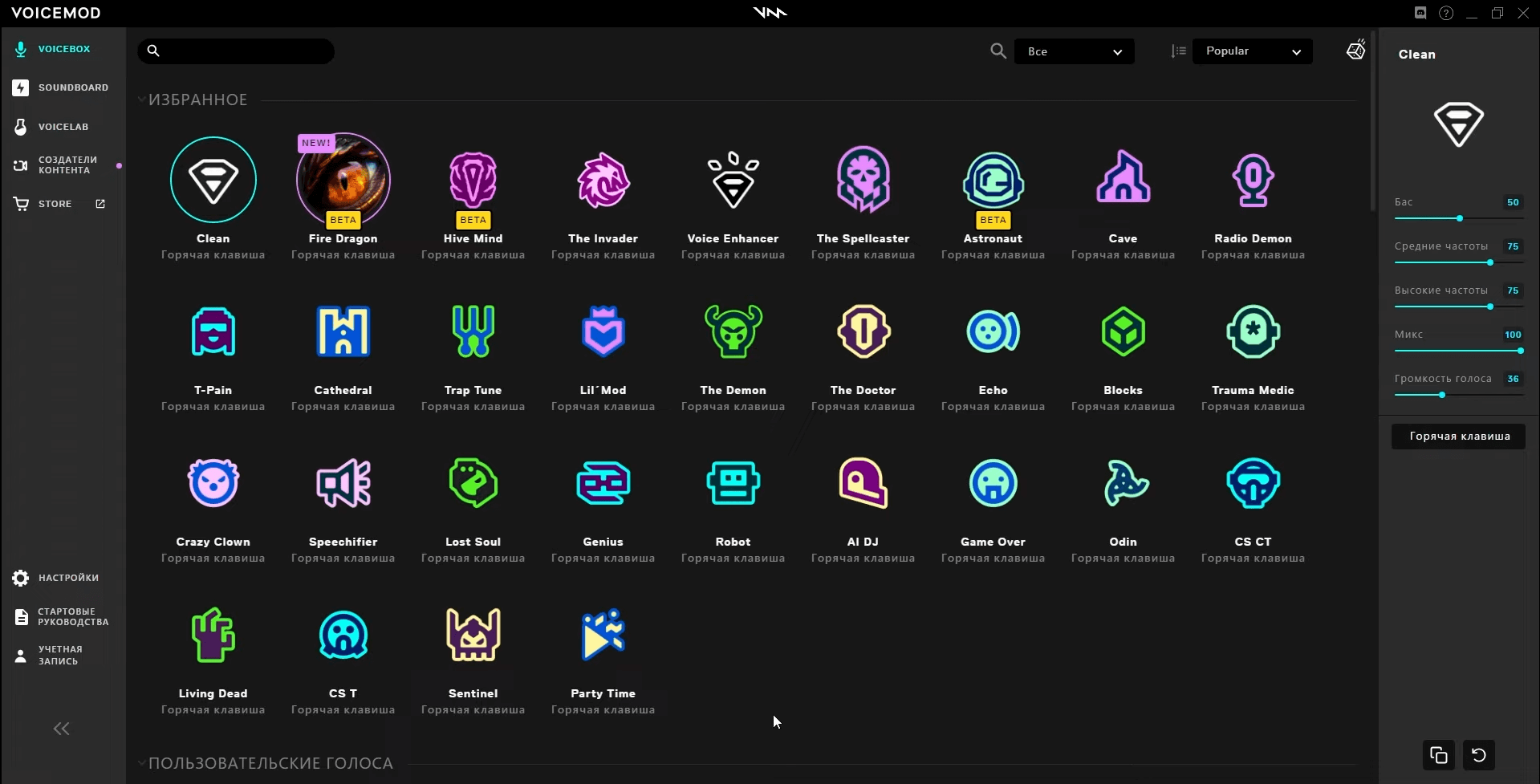Pick the Radio Demon voice
The height and width of the screenshot is (784, 1540).
1253,180
